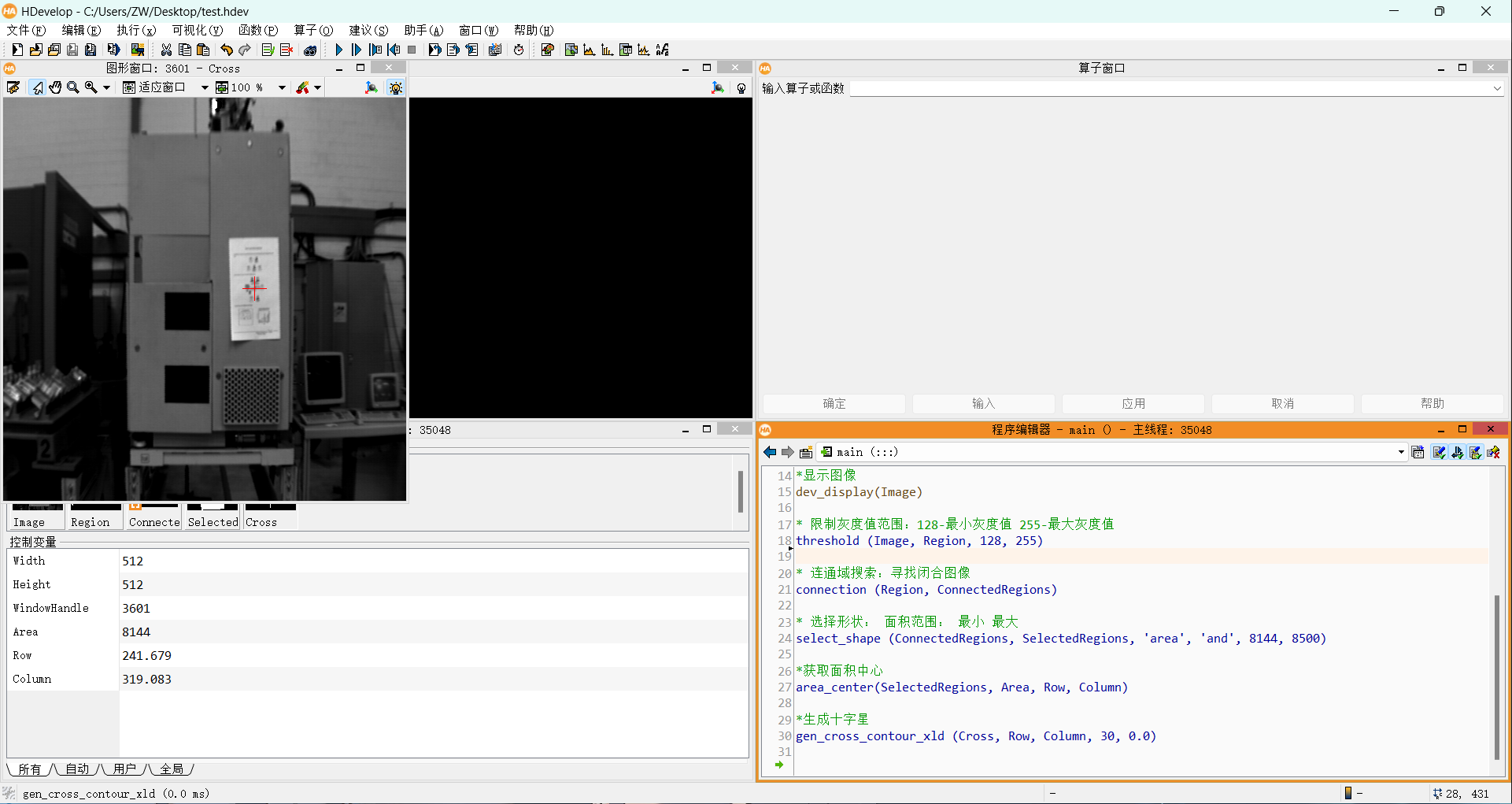Select the hand pan tool

tap(55, 87)
